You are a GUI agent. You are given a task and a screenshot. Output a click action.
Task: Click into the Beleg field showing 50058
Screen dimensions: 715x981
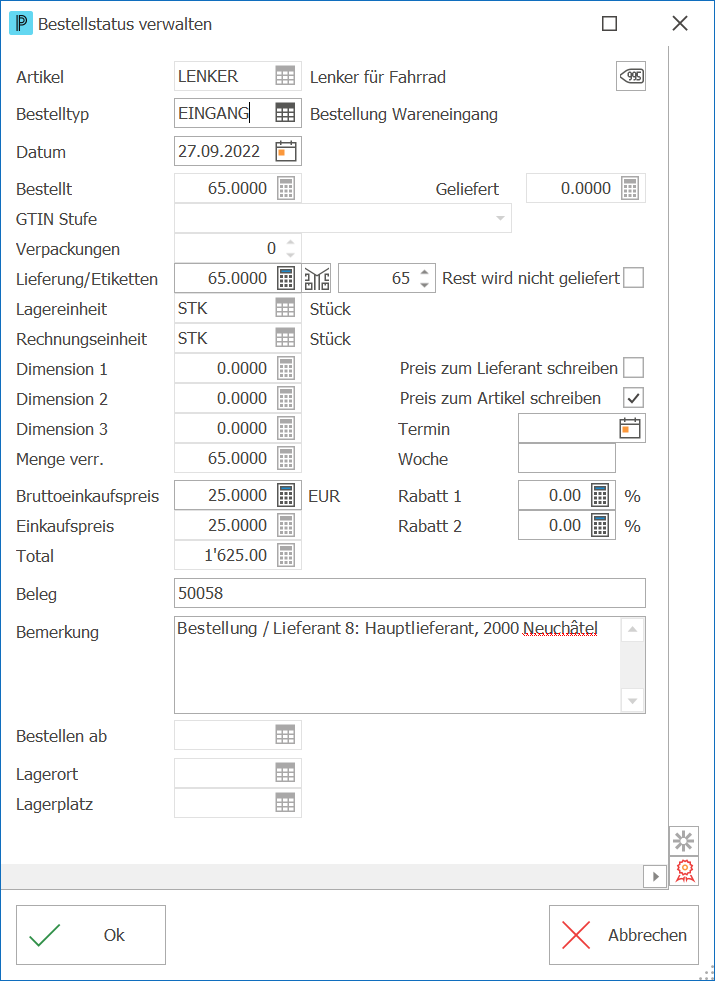410,593
